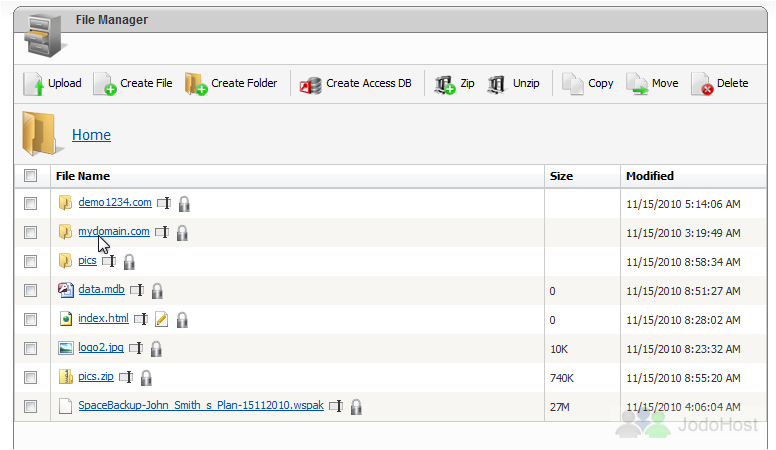Click the Create File icon
This screenshot has width=776, height=450.
(x=105, y=84)
